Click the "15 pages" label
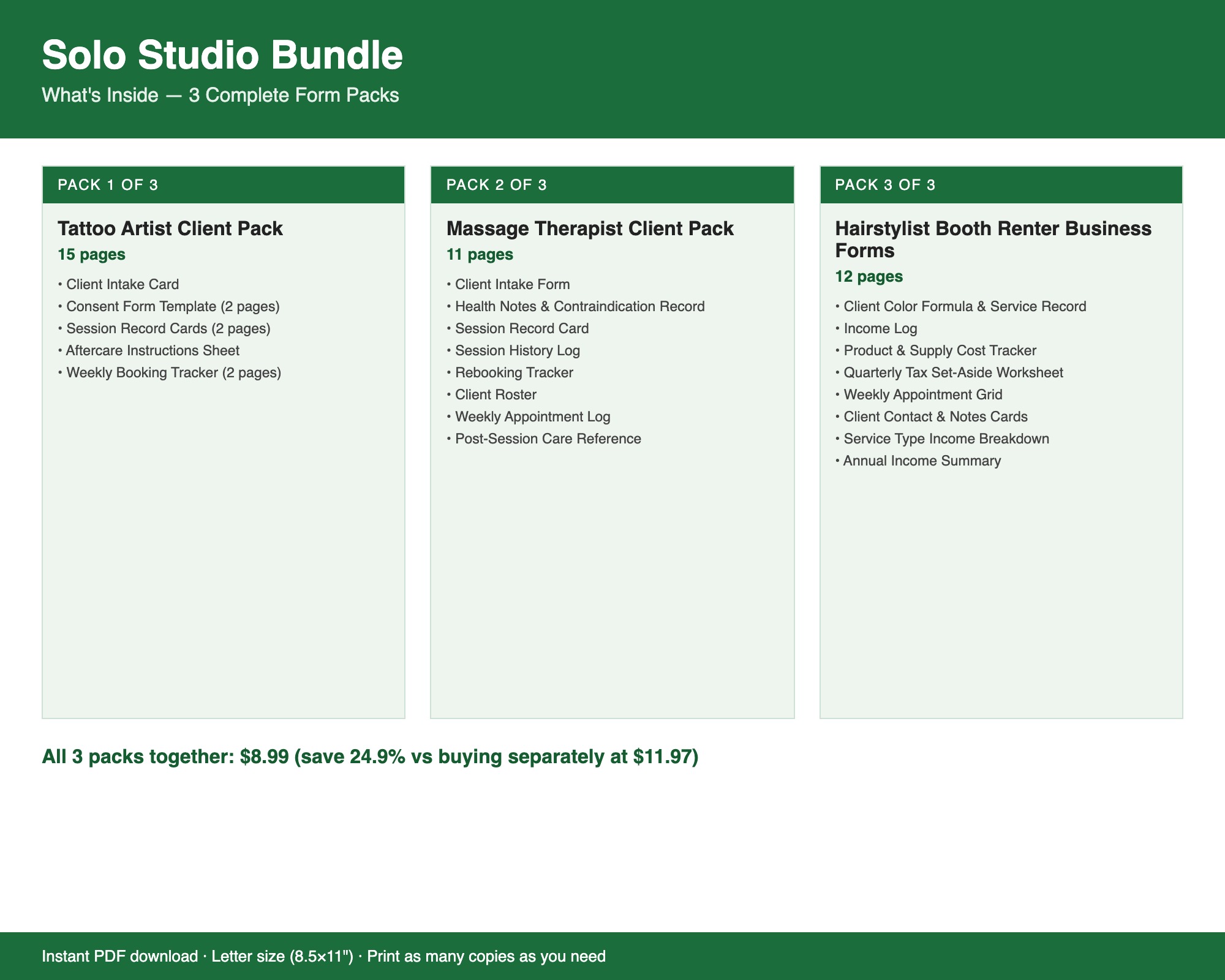This screenshot has width=1225, height=980. pos(91,254)
